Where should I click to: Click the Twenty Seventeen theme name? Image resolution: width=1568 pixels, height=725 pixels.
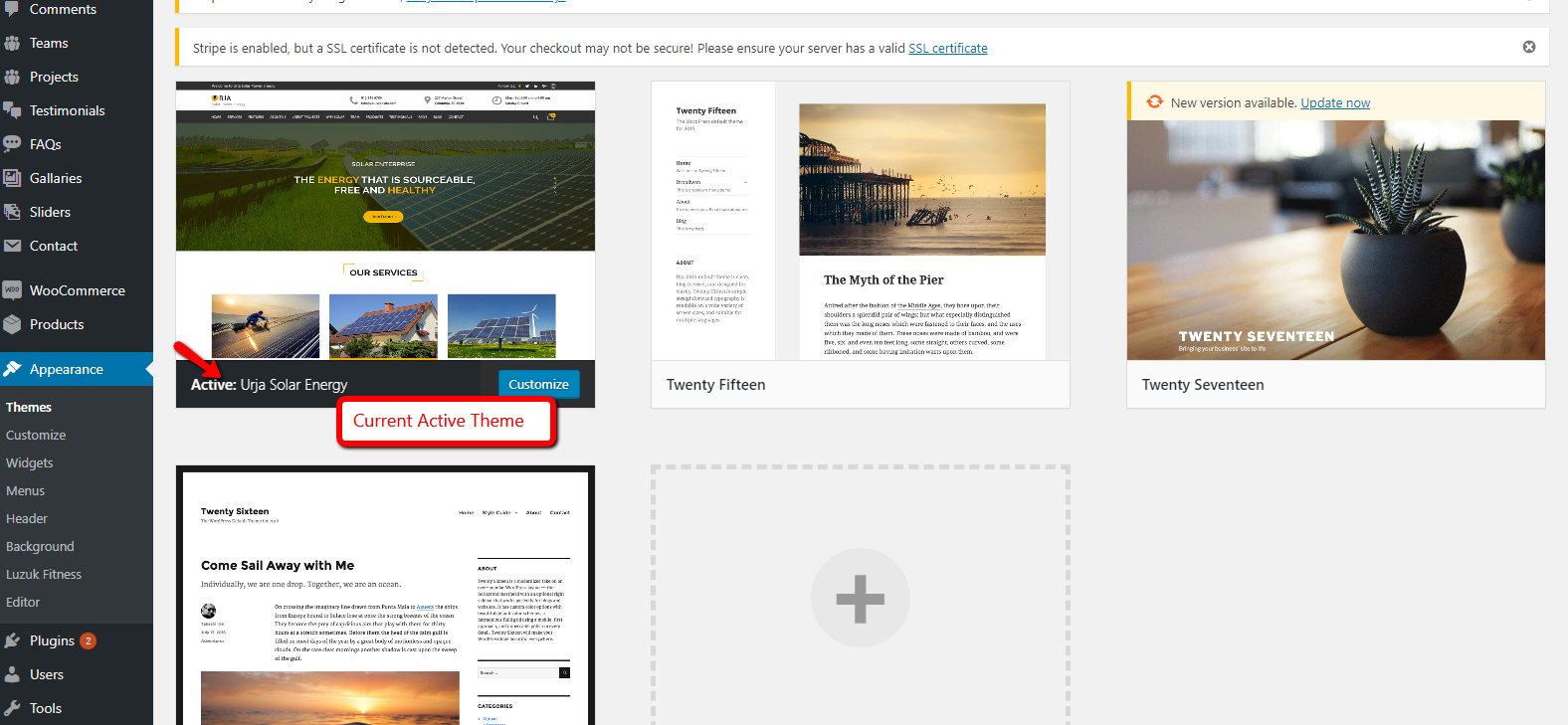[1203, 385]
